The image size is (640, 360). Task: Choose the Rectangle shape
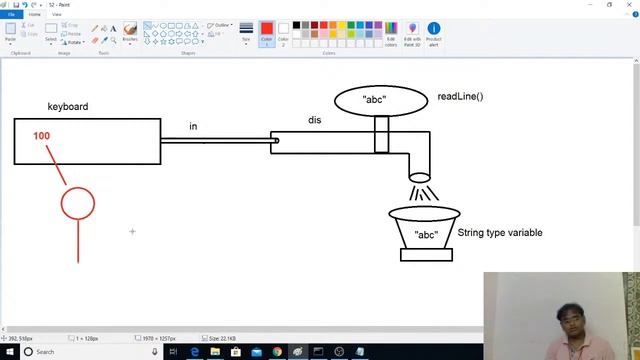click(171, 26)
